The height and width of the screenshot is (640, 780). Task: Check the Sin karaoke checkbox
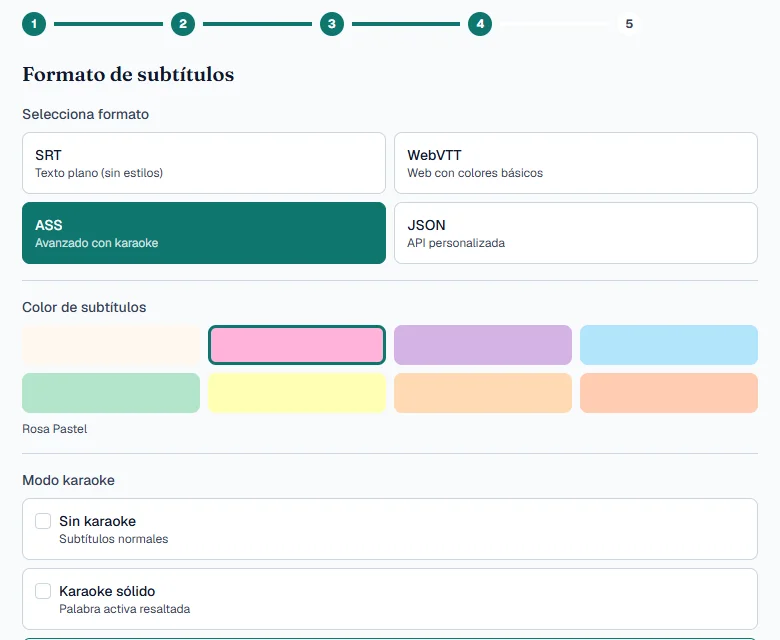click(43, 521)
